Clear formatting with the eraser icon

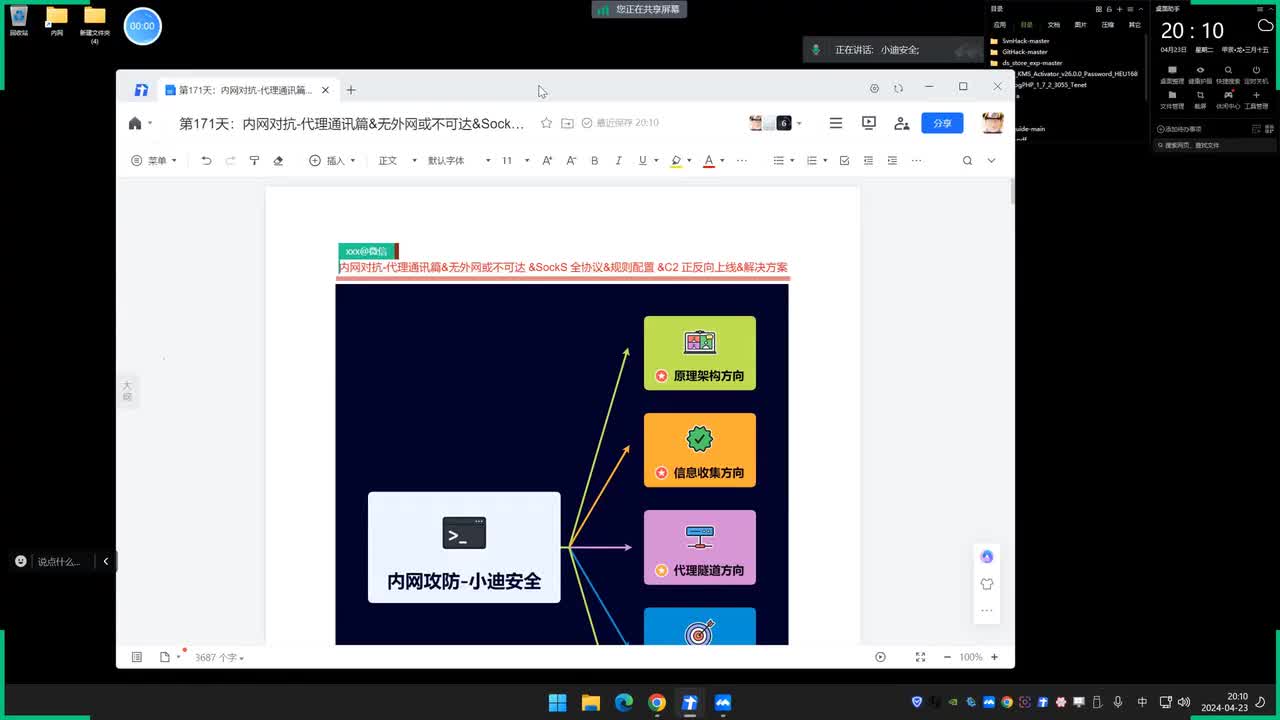pyautogui.click(x=278, y=160)
